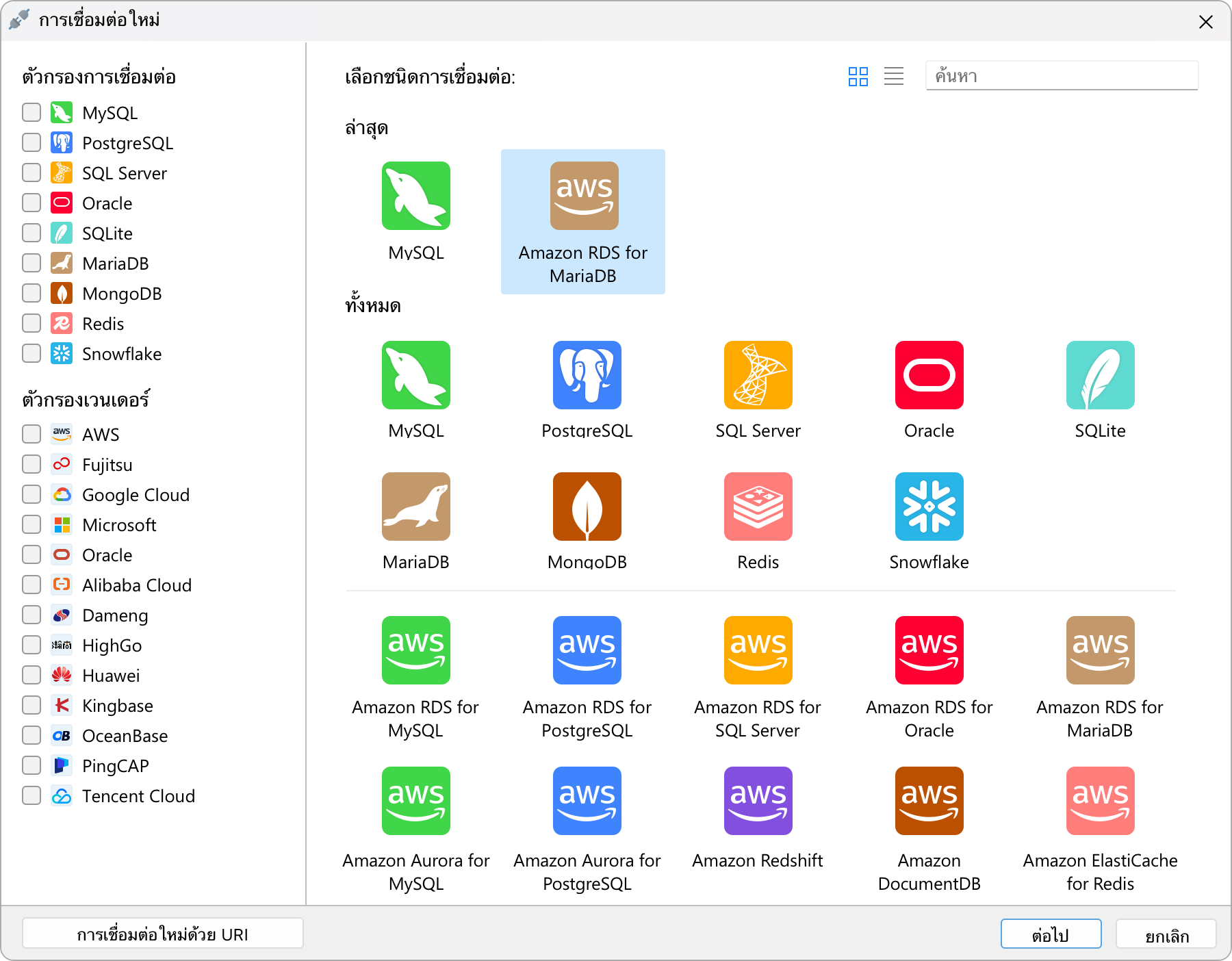Screen dimensions: 1232x961
Task: Click the Oracle label in connection filters
Action: click(x=107, y=203)
